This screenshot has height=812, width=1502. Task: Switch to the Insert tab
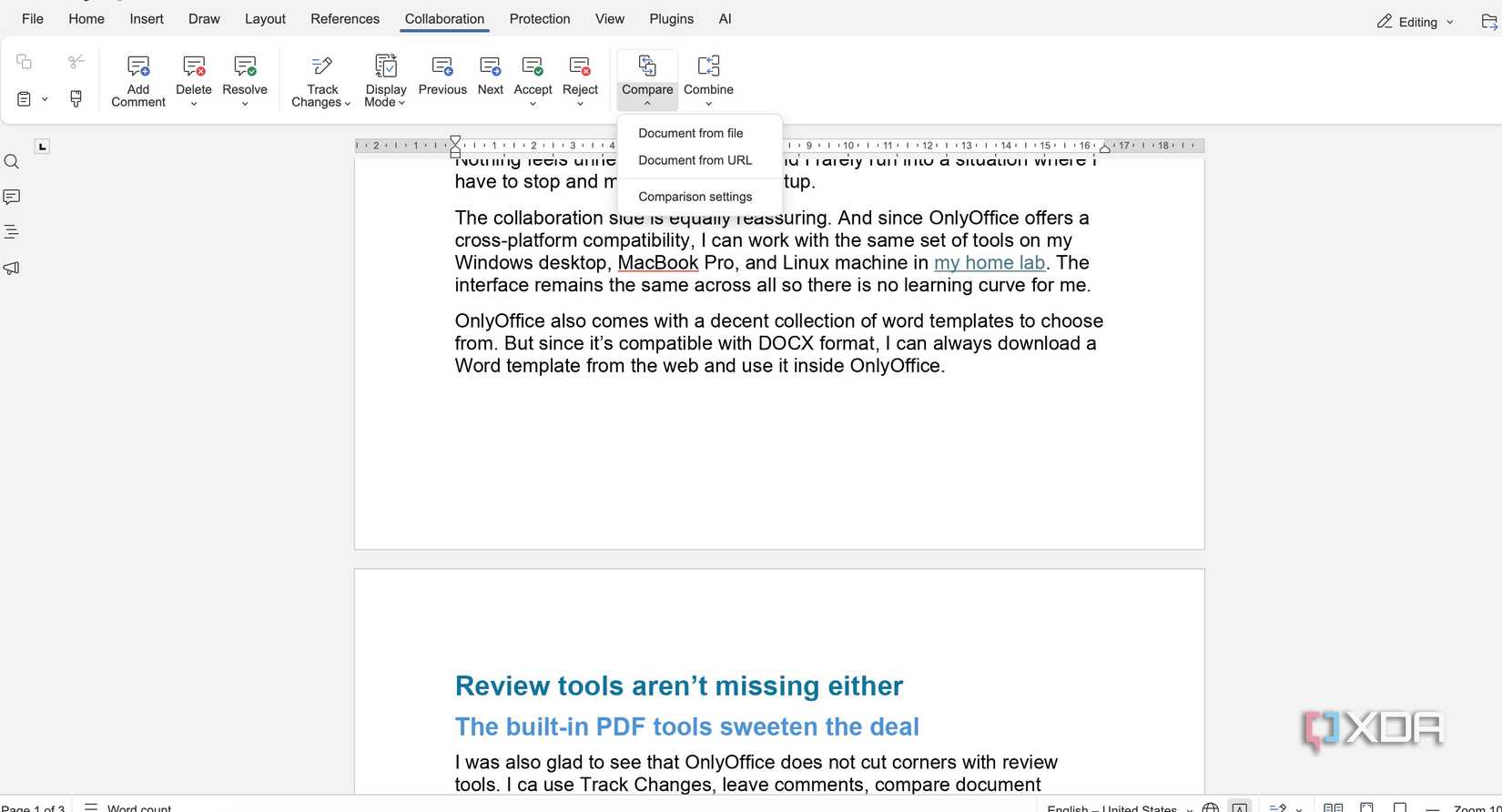(x=147, y=19)
